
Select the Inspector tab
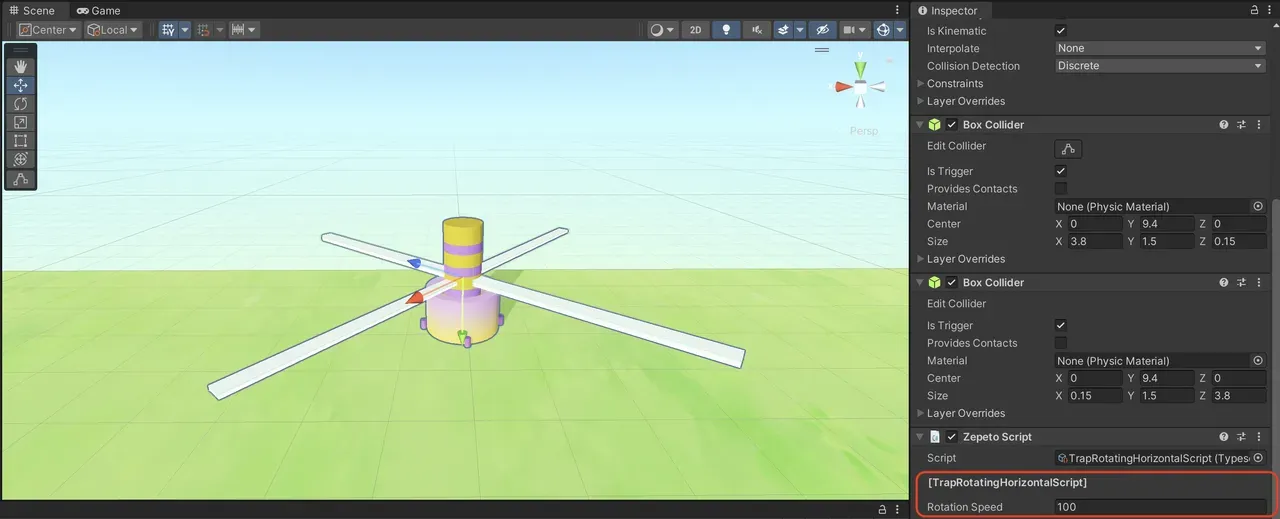952,10
